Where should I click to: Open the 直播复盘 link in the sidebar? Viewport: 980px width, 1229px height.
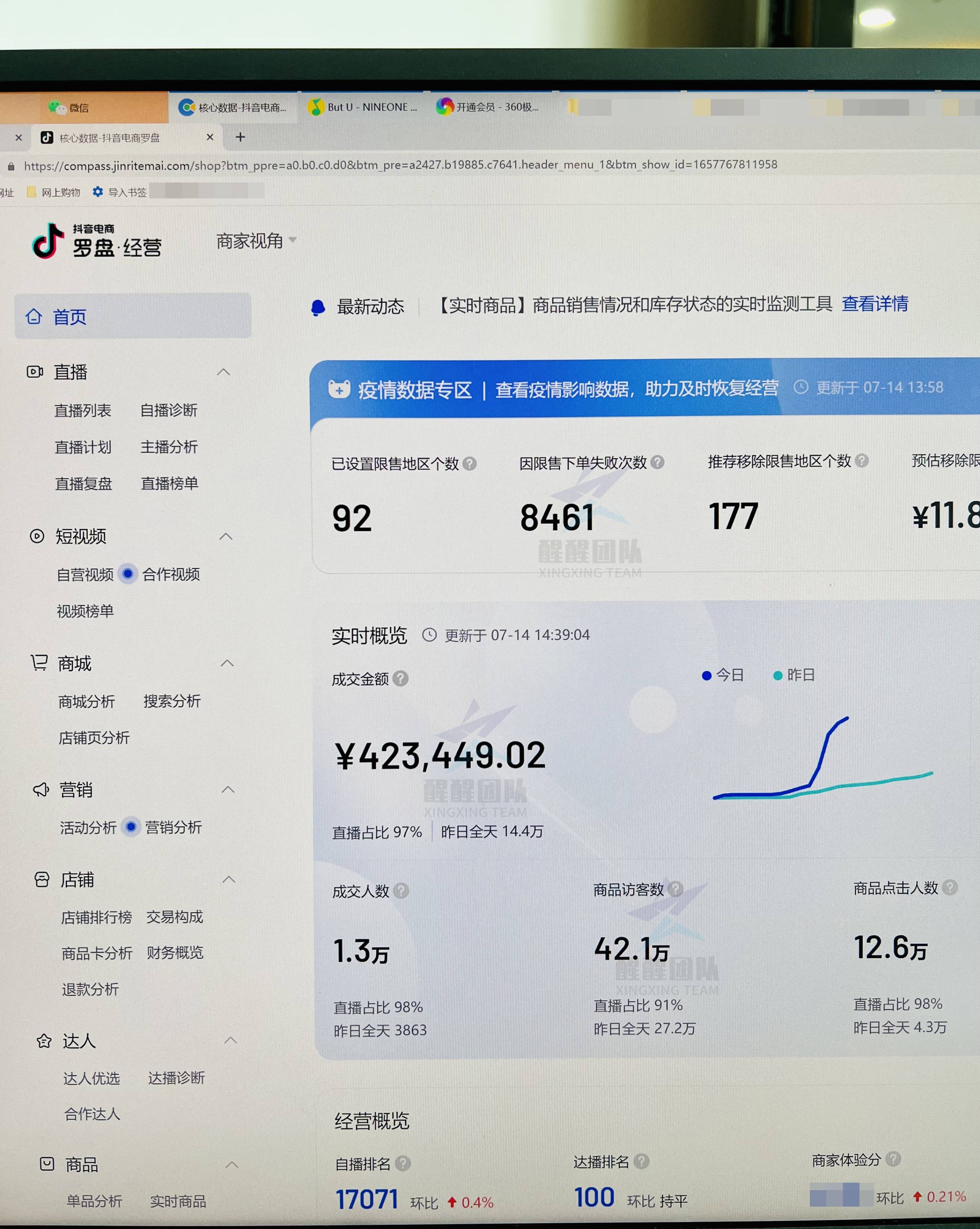(84, 483)
